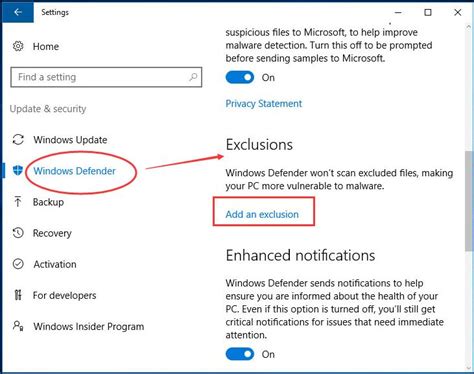Click the Backup upload arrow icon

tap(18, 202)
